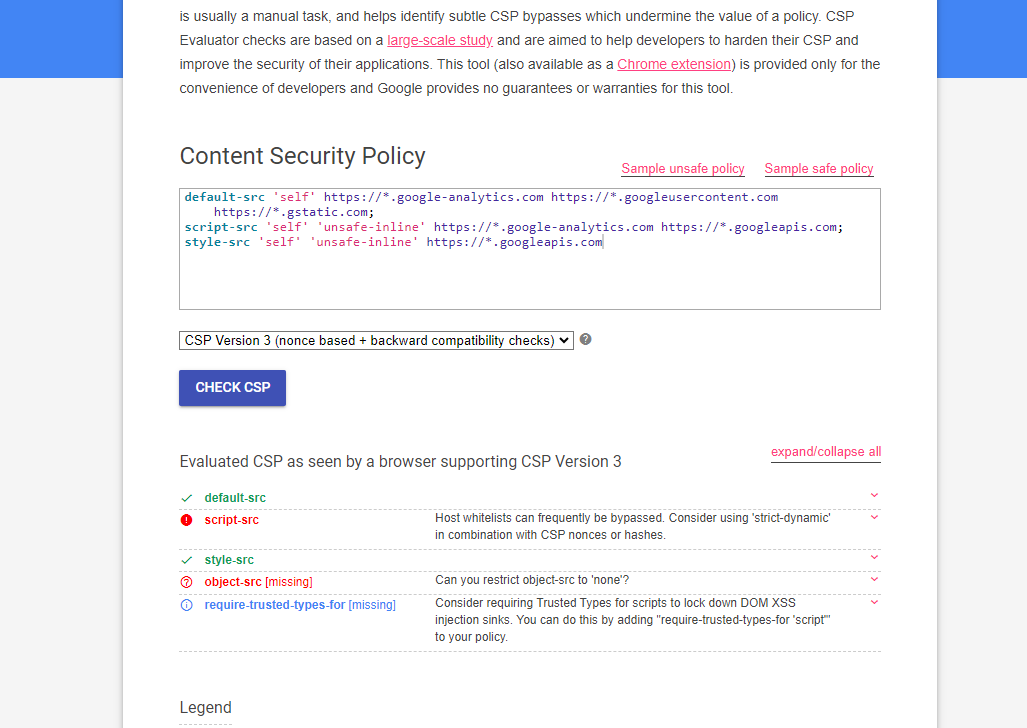This screenshot has height=728, width=1027.
Task: Load the Sample unsafe policy
Action: pos(683,168)
